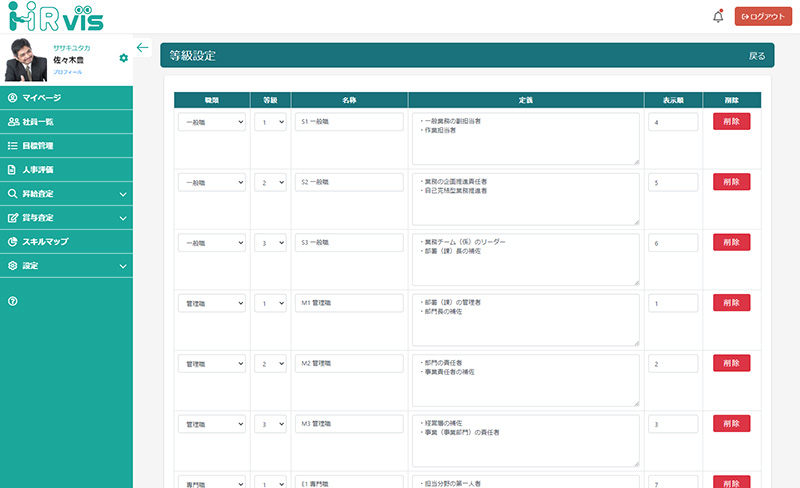Image resolution: width=800 pixels, height=488 pixels.
Task: Click the 賞与査定 edit icon
Action: 13,217
